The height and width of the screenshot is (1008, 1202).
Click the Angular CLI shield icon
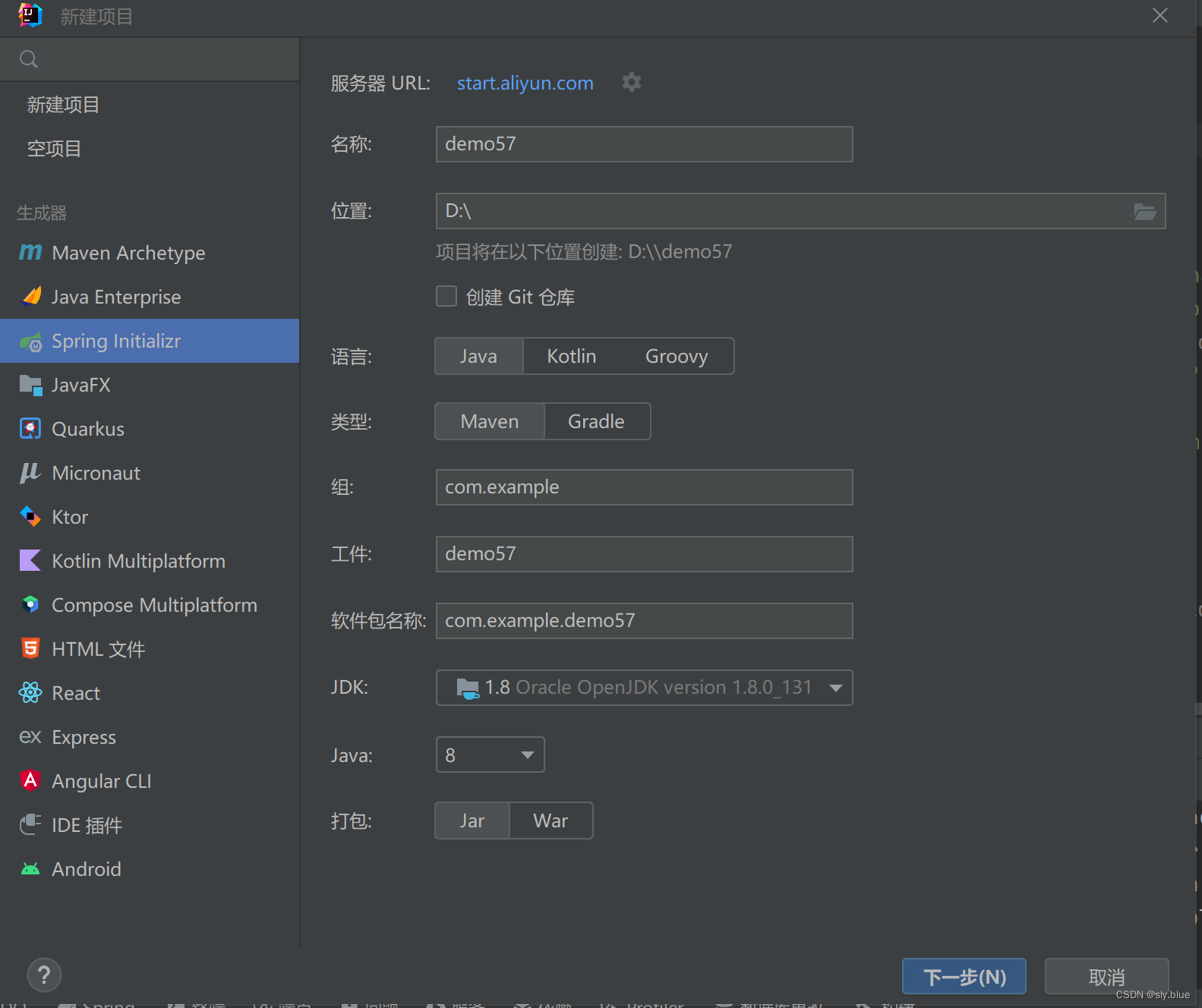[x=30, y=780]
